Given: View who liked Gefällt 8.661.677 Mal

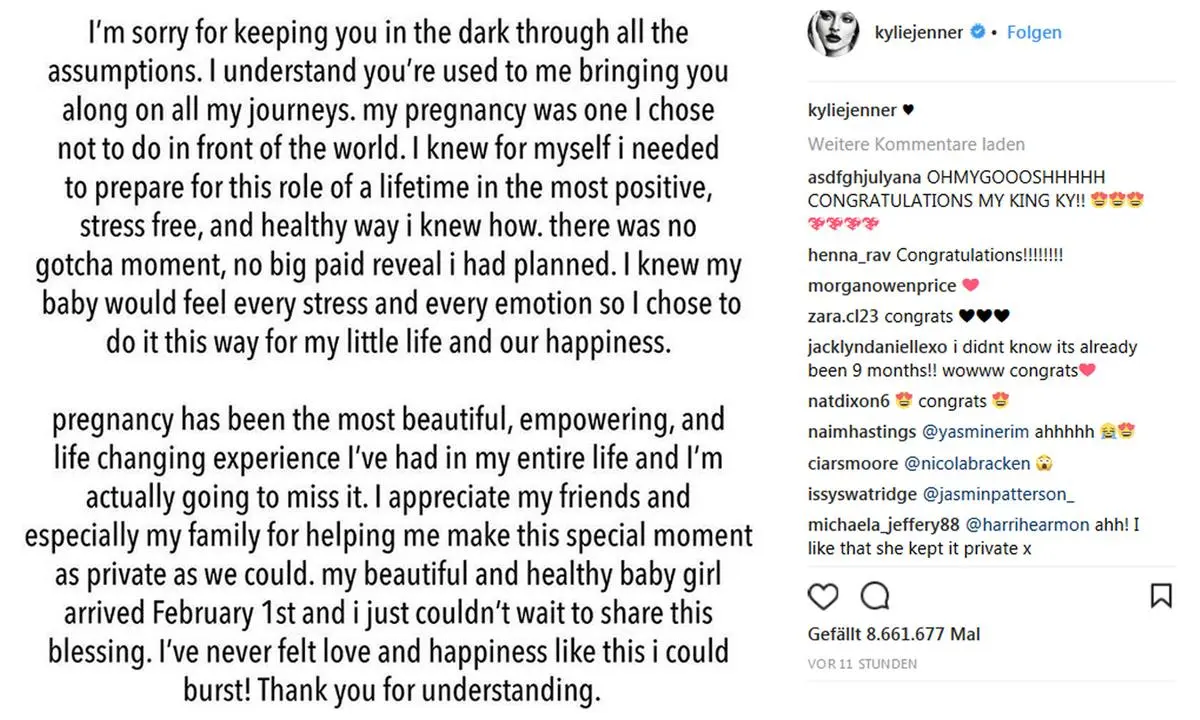Looking at the screenshot, I should 893,633.
